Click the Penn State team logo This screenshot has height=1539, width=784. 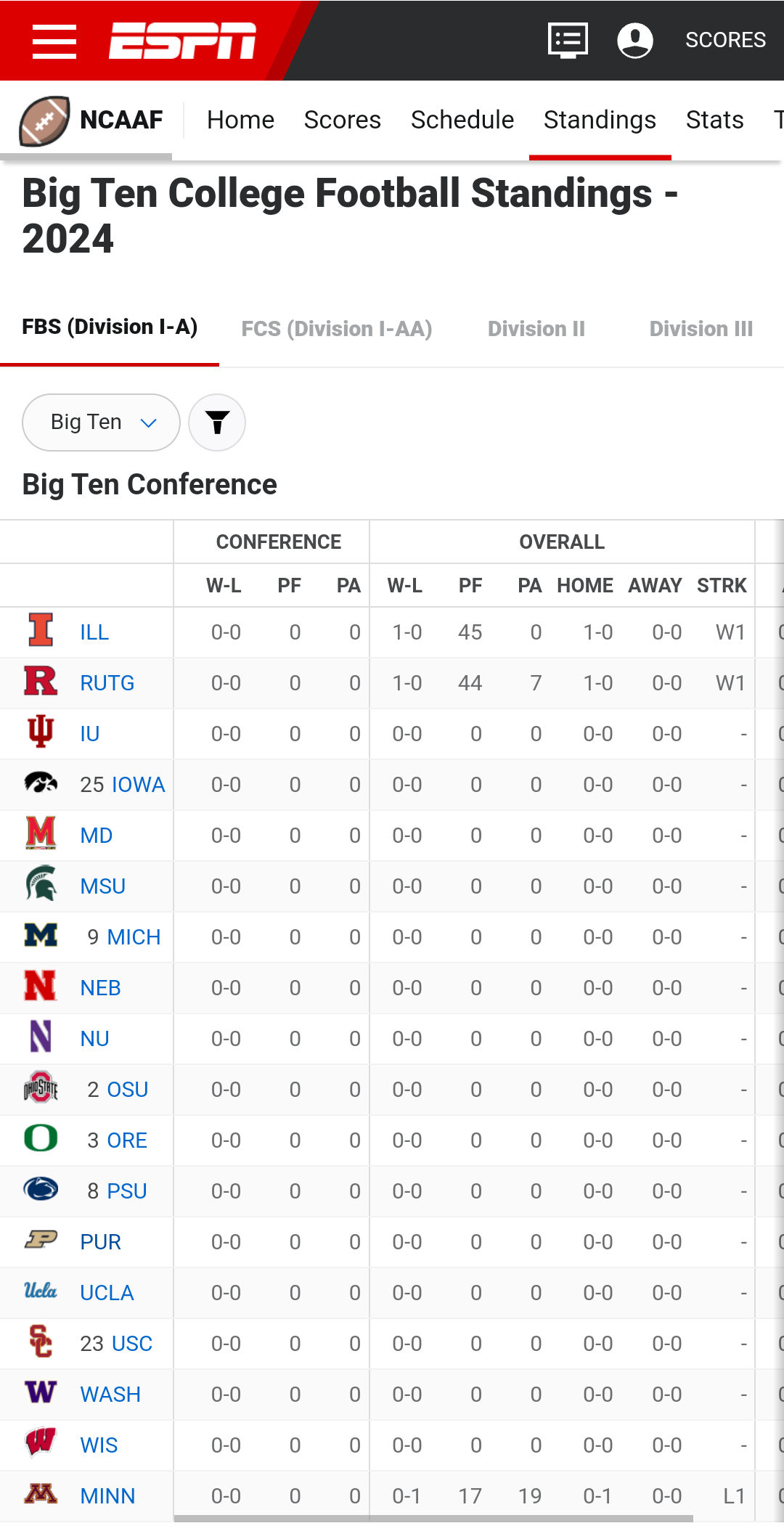pyautogui.click(x=41, y=1189)
